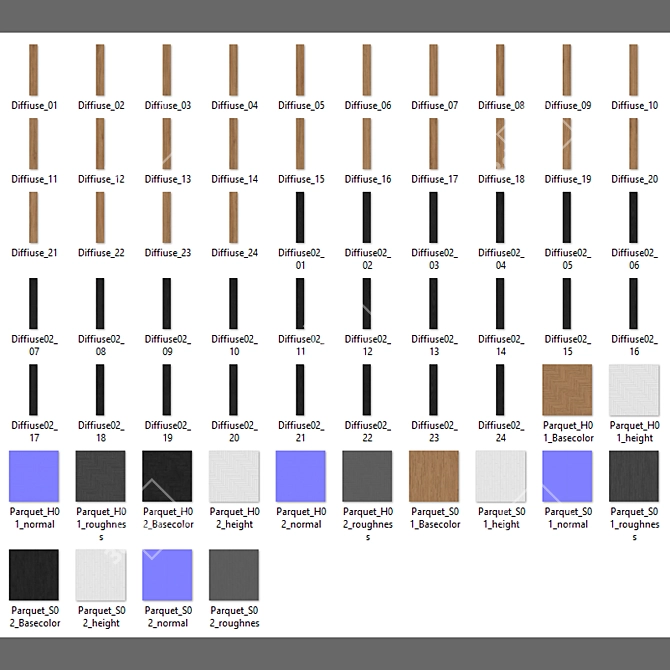Select the Diffiuse_24 texture file
This screenshot has width=670, height=670.
234,217
